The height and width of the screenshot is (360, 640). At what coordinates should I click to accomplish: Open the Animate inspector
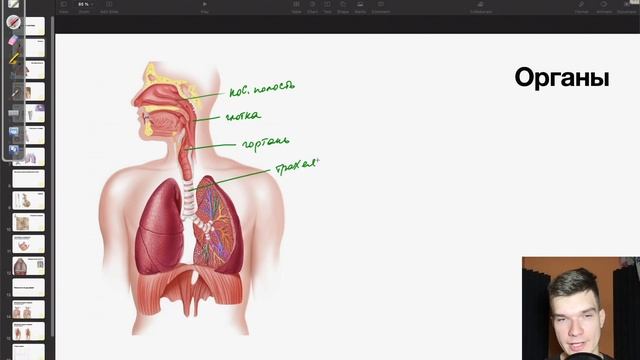(x=604, y=6)
